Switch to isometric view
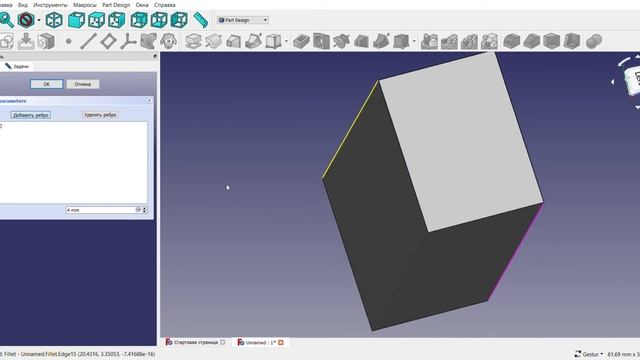This screenshot has height=360, width=640. click(54, 20)
